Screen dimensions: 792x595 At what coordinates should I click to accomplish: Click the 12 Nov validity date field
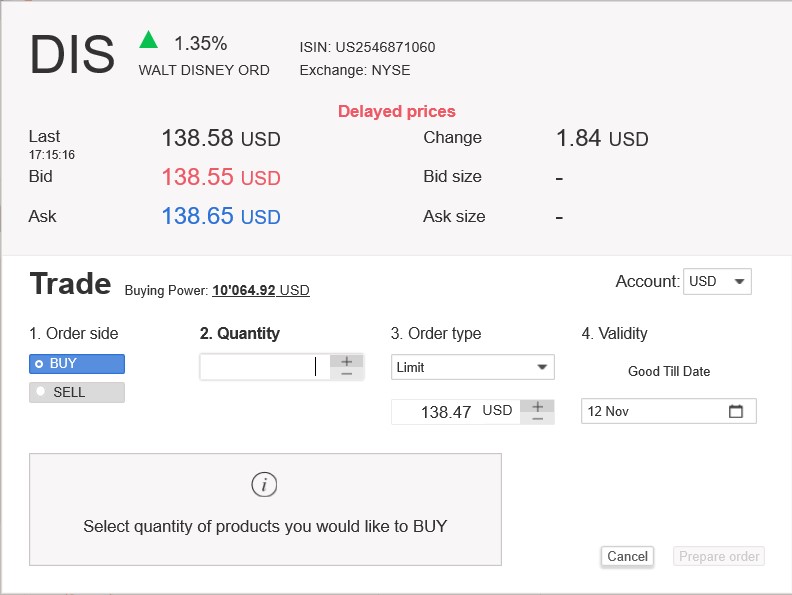pyautogui.click(x=669, y=411)
